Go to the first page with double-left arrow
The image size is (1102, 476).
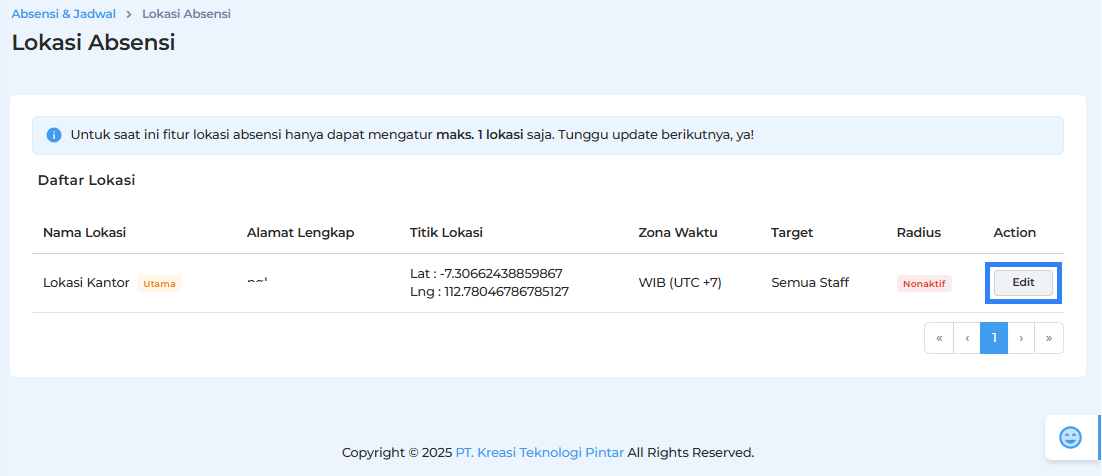coord(939,338)
